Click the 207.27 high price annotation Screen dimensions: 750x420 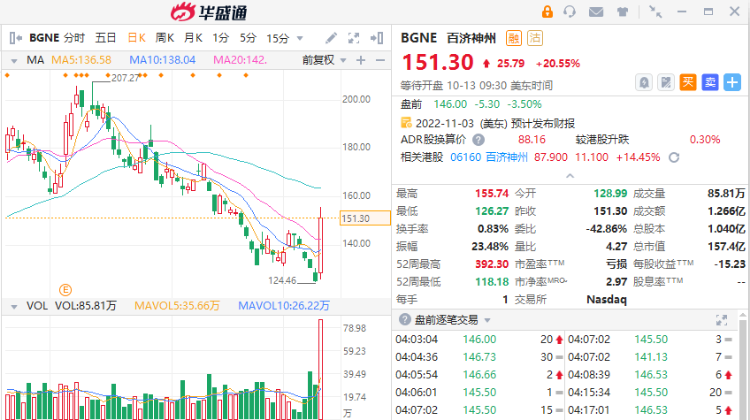[125, 78]
